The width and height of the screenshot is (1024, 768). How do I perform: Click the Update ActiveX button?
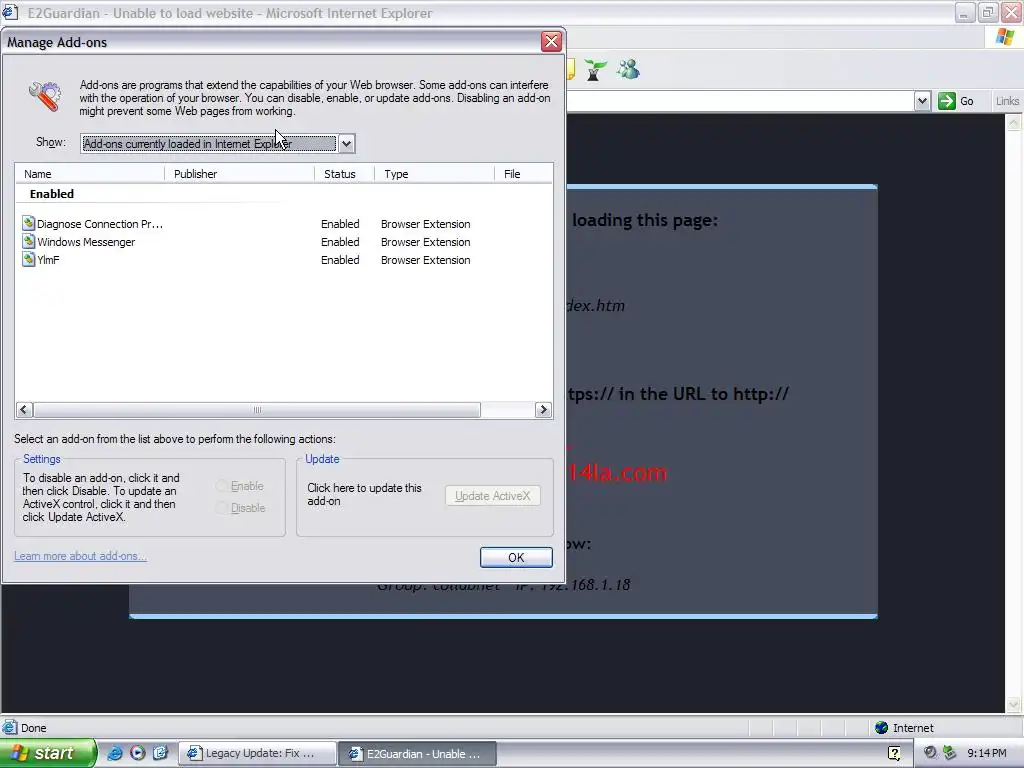pos(492,496)
